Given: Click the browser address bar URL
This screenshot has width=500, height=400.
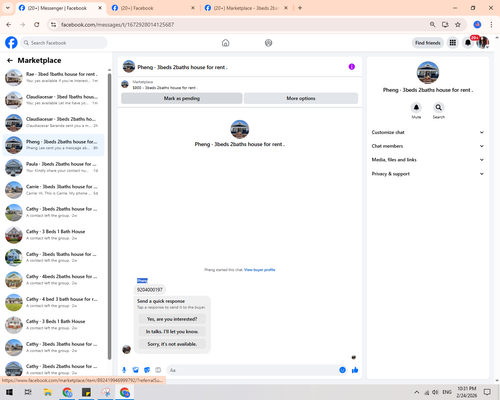Looking at the screenshot, I should (x=117, y=25).
